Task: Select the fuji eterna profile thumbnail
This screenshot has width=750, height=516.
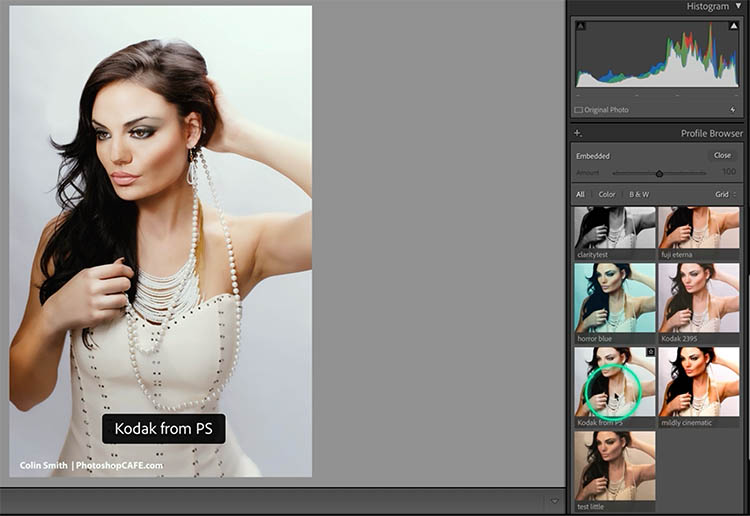Action: point(699,227)
